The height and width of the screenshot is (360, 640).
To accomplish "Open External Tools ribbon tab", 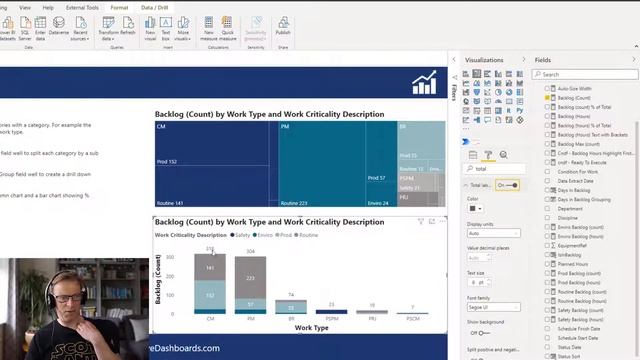I will pyautogui.click(x=82, y=7).
